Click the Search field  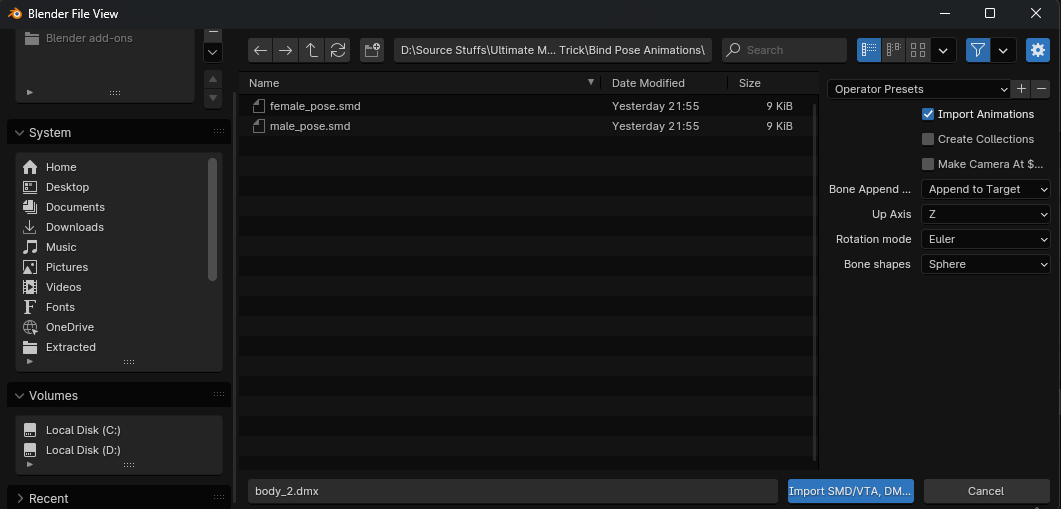(x=784, y=50)
